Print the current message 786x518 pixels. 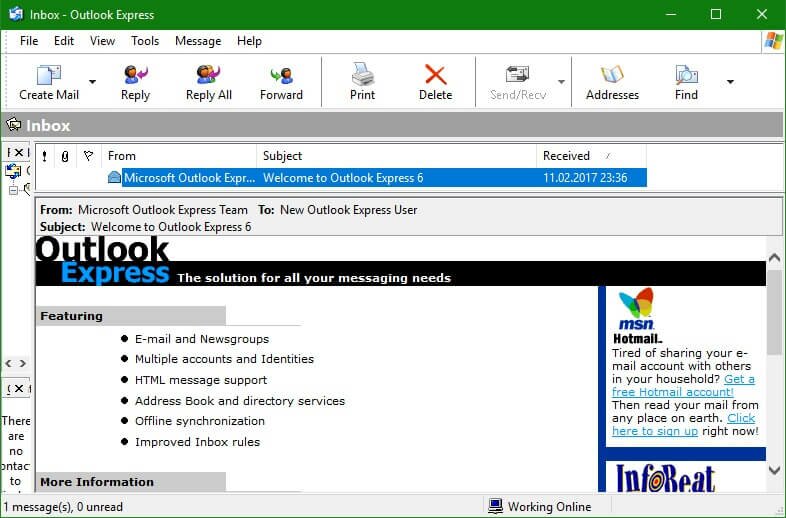[362, 83]
